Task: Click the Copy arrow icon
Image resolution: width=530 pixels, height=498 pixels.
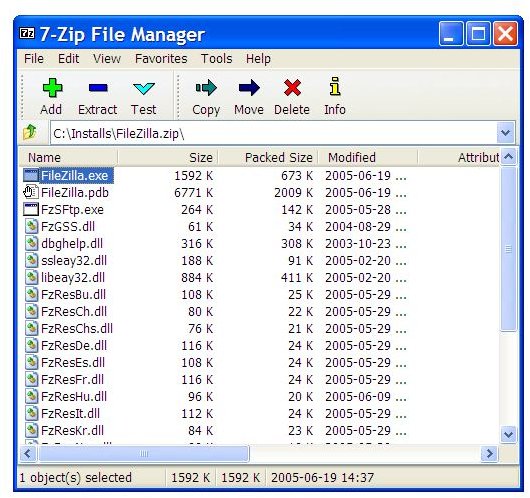Action: point(206,88)
